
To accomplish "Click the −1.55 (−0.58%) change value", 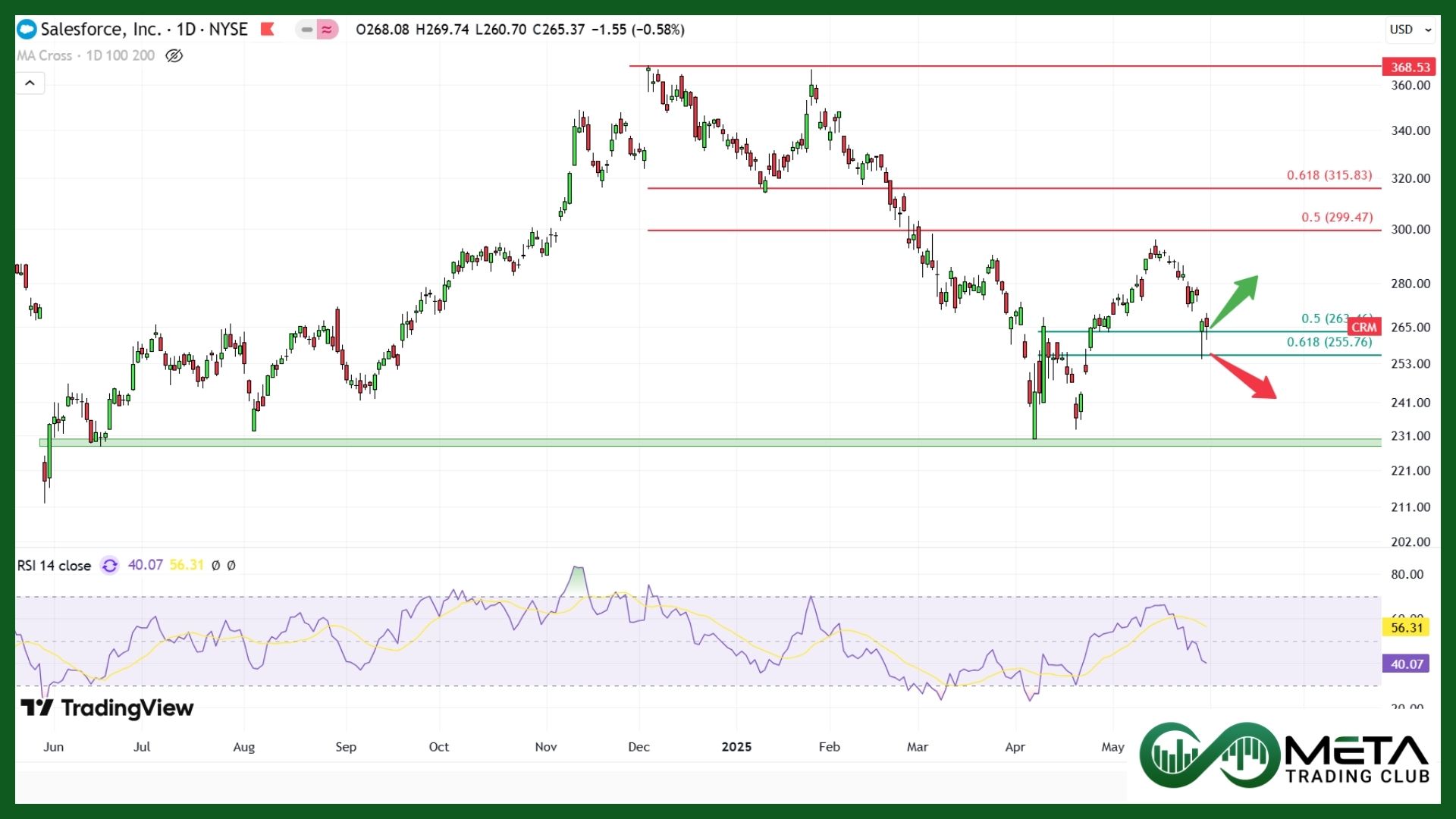I will (x=638, y=30).
